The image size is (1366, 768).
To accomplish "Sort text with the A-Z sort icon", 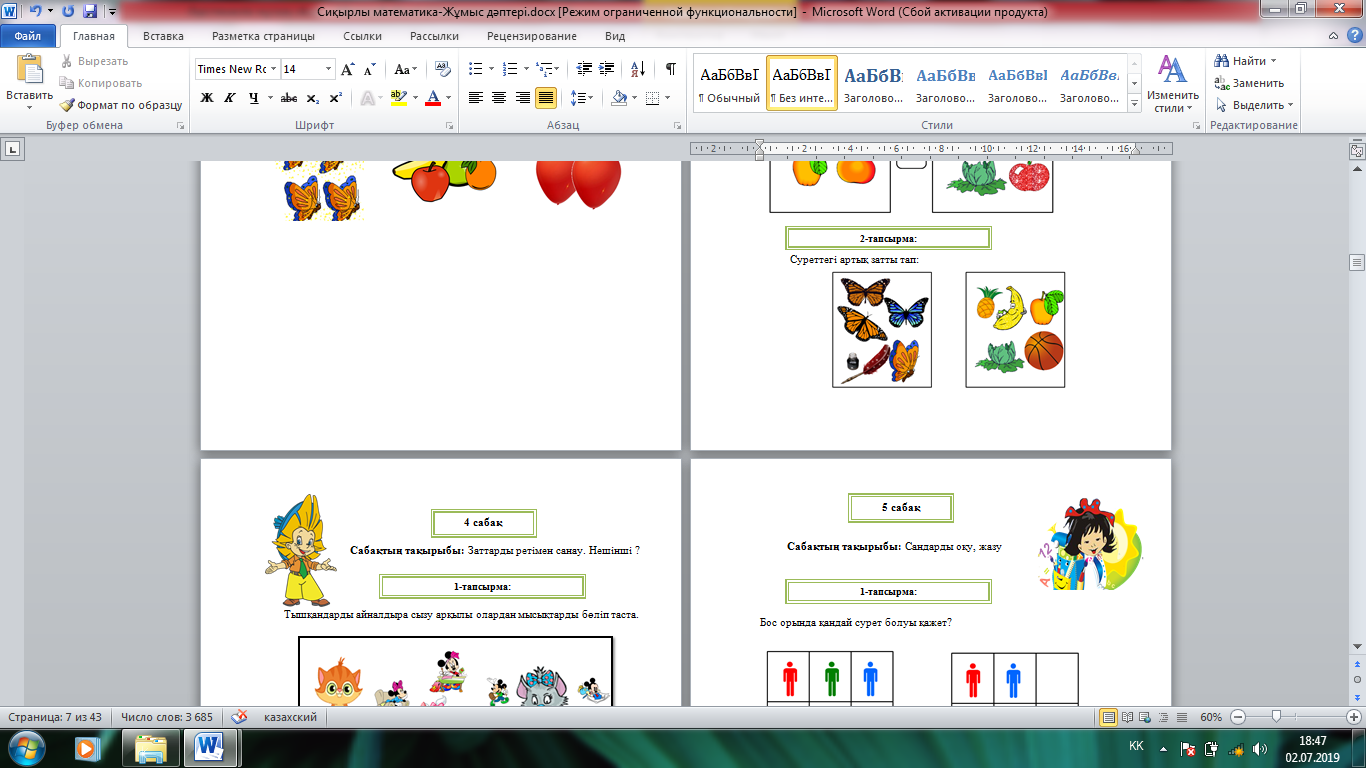I will [636, 69].
